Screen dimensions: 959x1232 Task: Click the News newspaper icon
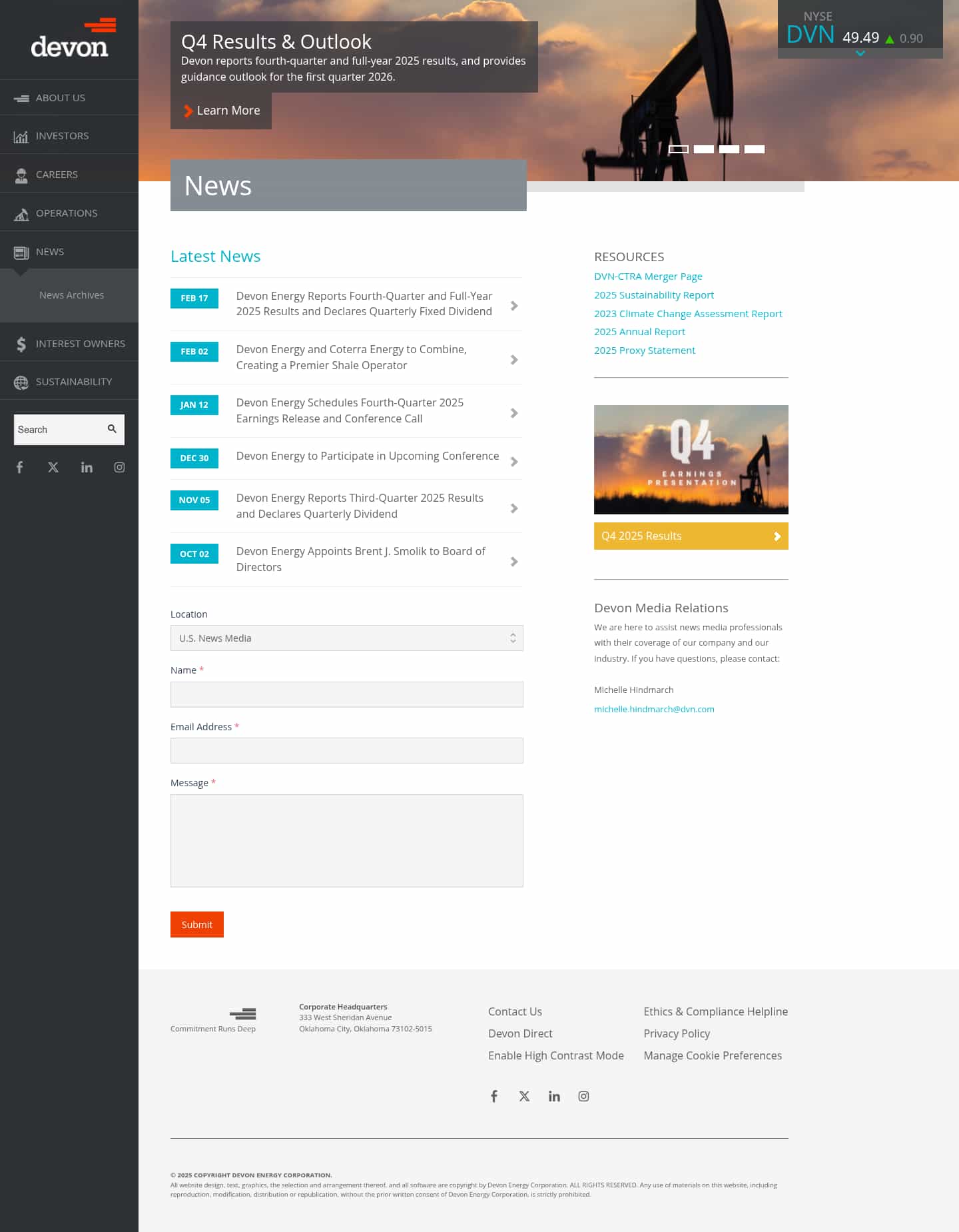point(21,253)
